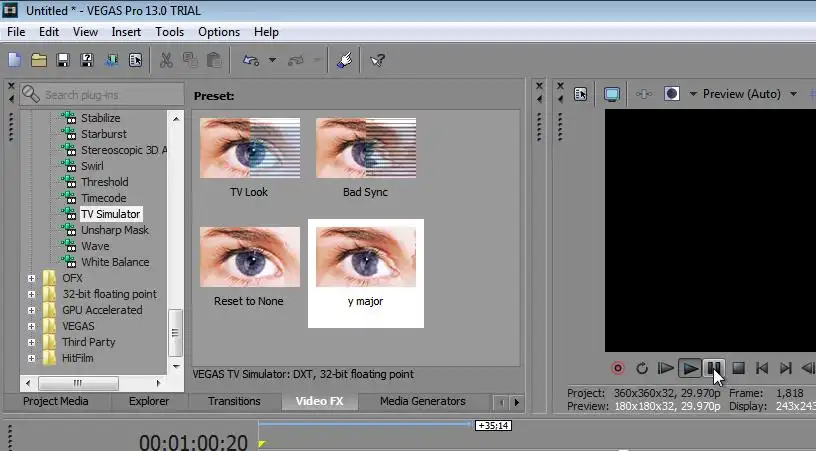Select the TV Look preset thumbnail
The height and width of the screenshot is (451, 816).
[x=250, y=148]
